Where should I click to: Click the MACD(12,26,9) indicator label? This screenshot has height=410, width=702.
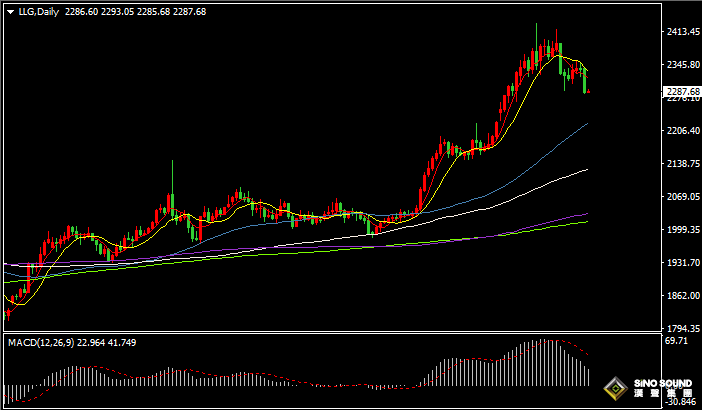coord(42,343)
